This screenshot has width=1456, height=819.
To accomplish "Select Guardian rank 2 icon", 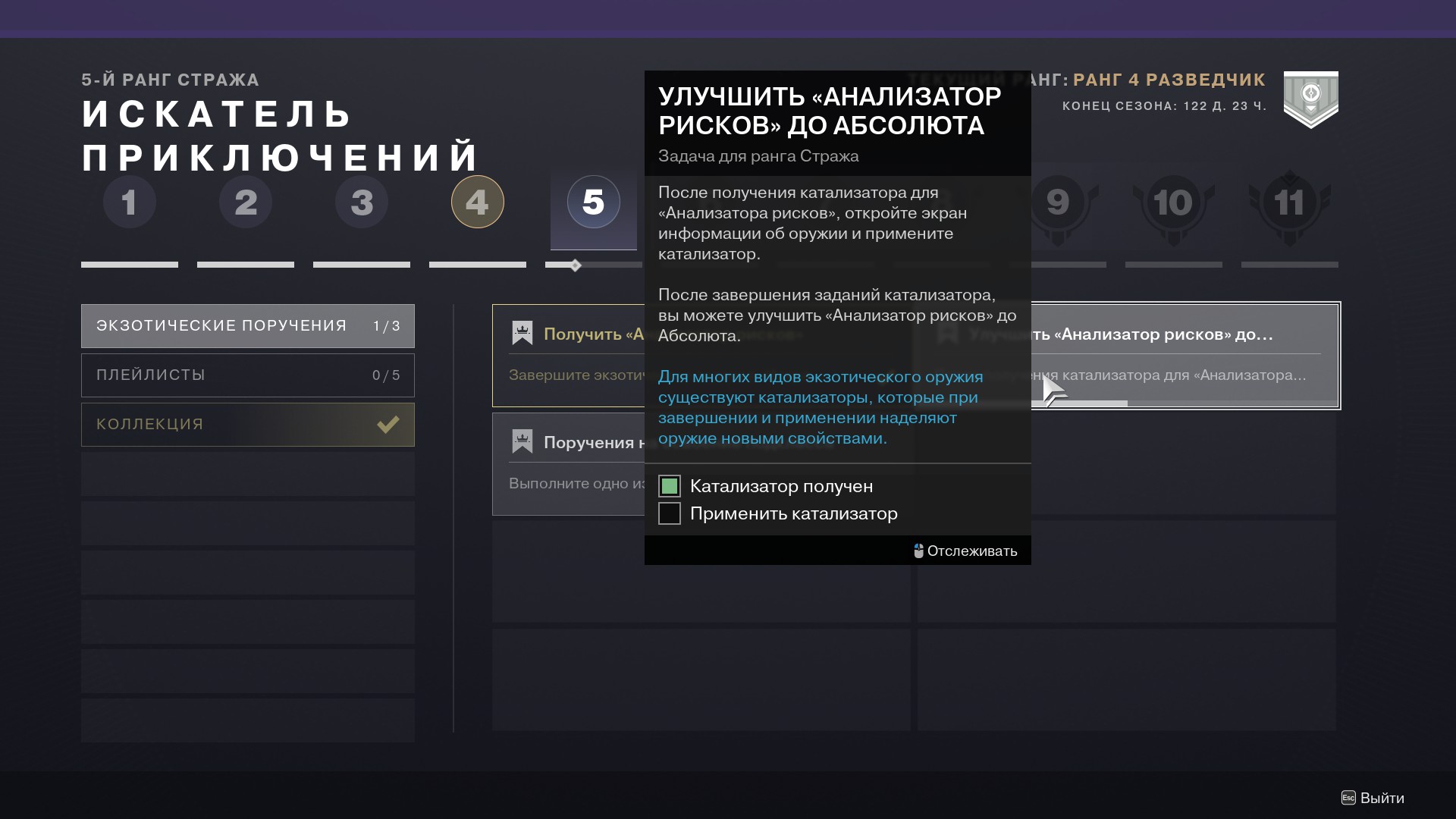I will [x=245, y=202].
